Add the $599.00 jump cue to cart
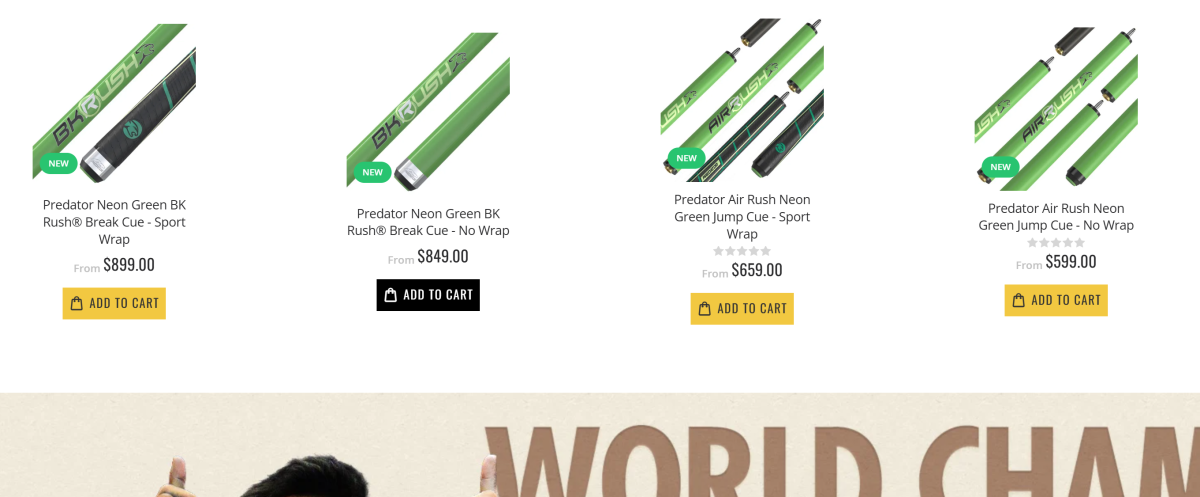 (x=1056, y=299)
